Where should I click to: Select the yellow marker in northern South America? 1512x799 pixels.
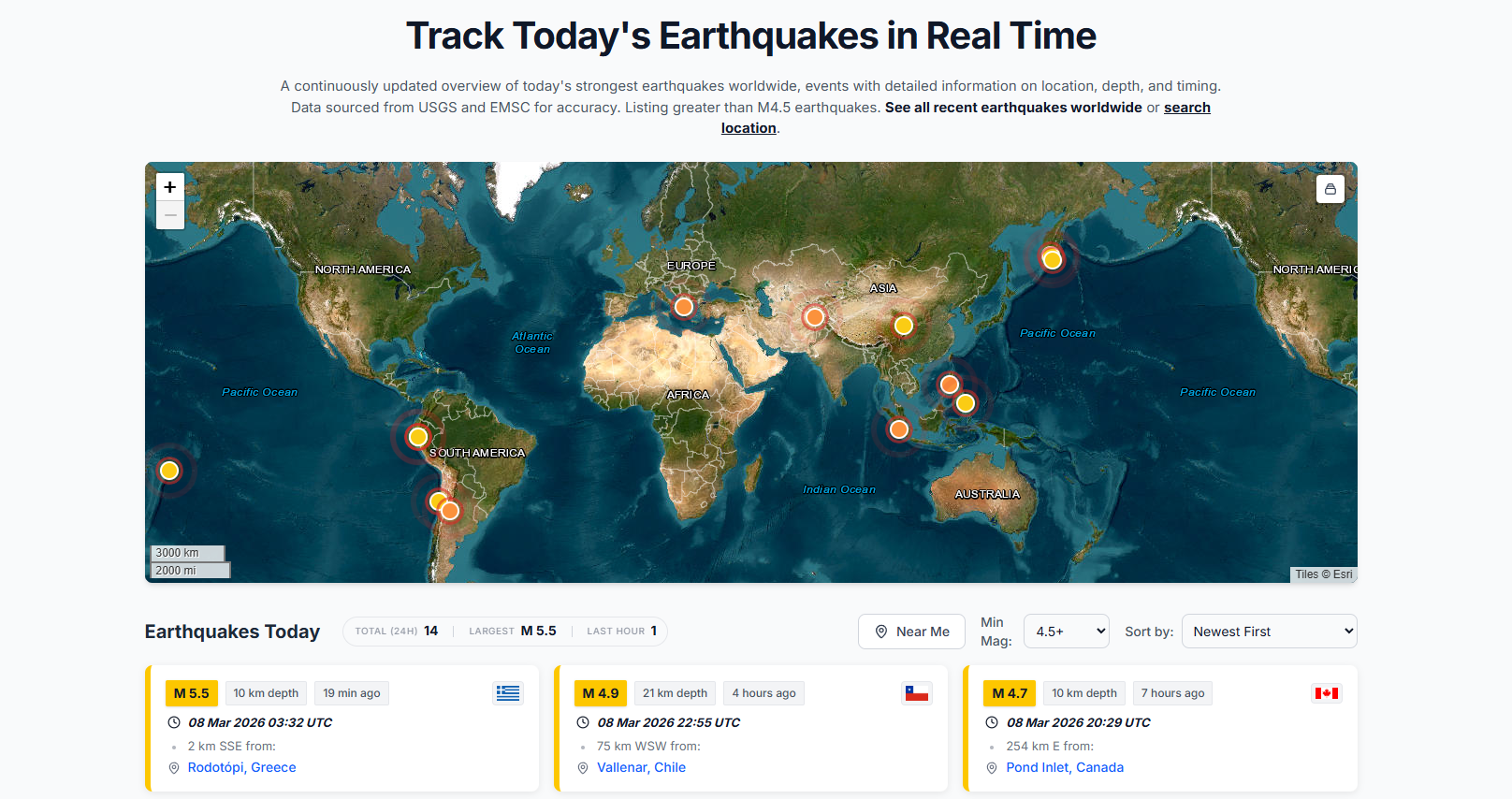418,437
